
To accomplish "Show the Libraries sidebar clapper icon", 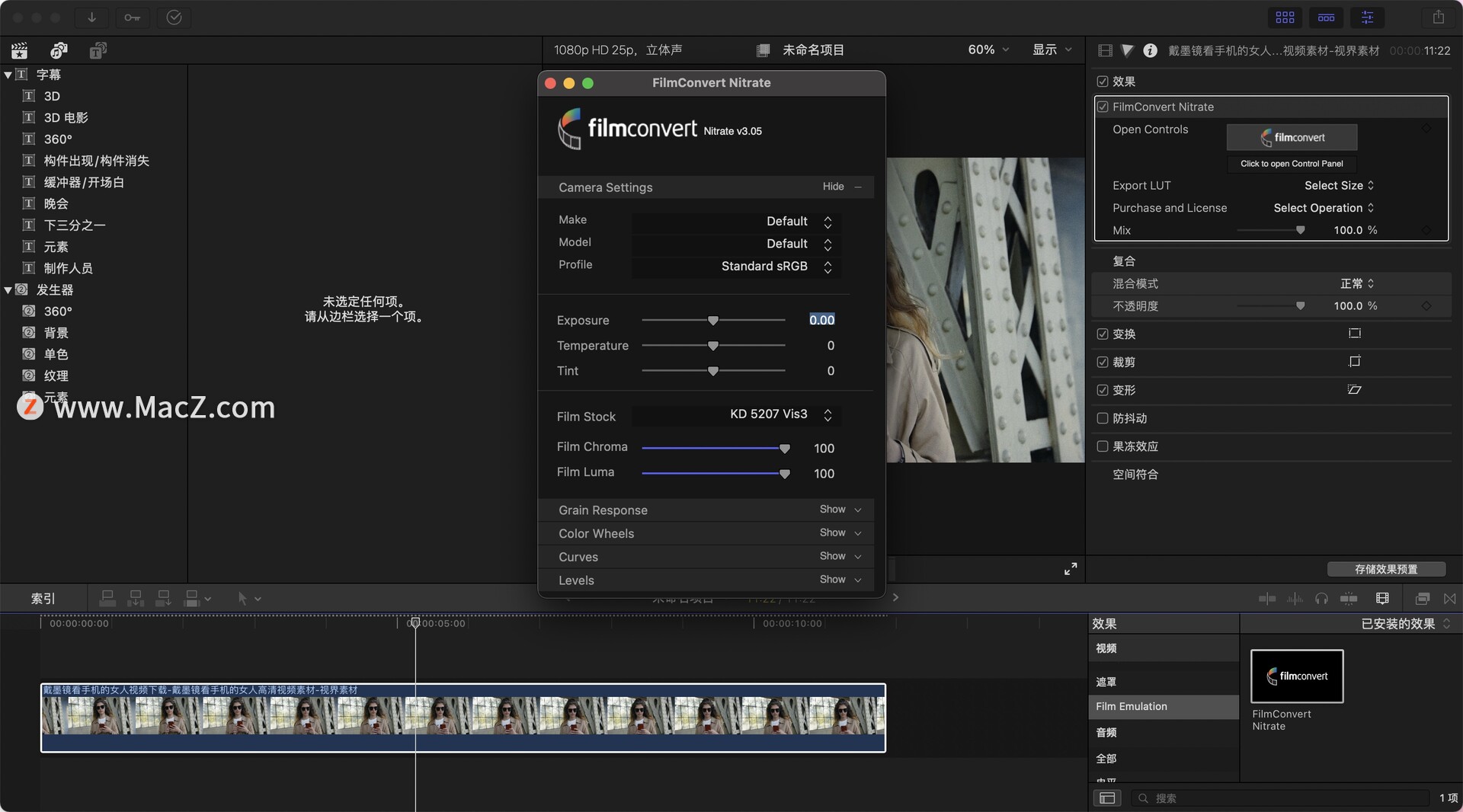I will [x=19, y=50].
